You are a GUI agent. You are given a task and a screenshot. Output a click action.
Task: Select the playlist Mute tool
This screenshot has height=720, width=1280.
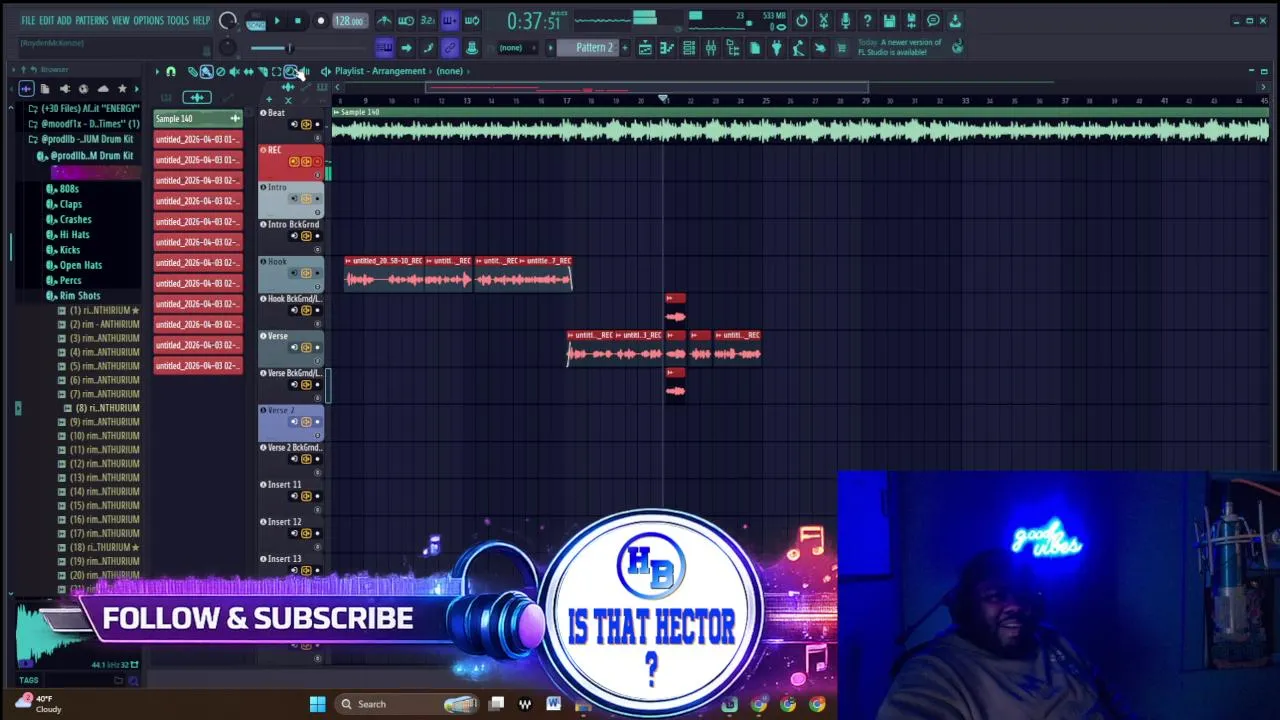point(234,71)
